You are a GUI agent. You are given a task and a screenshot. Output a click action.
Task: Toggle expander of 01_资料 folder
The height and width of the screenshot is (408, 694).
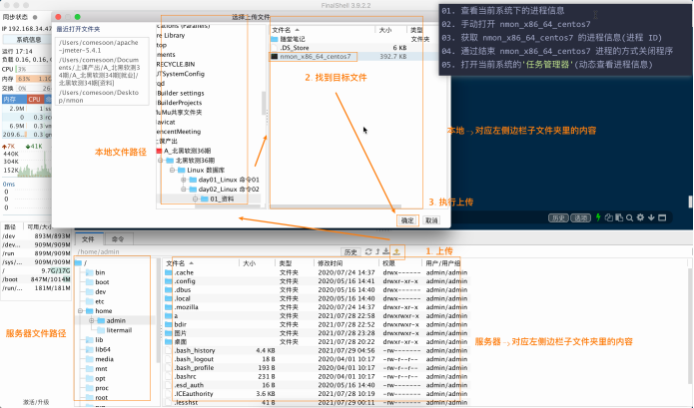click(x=195, y=199)
